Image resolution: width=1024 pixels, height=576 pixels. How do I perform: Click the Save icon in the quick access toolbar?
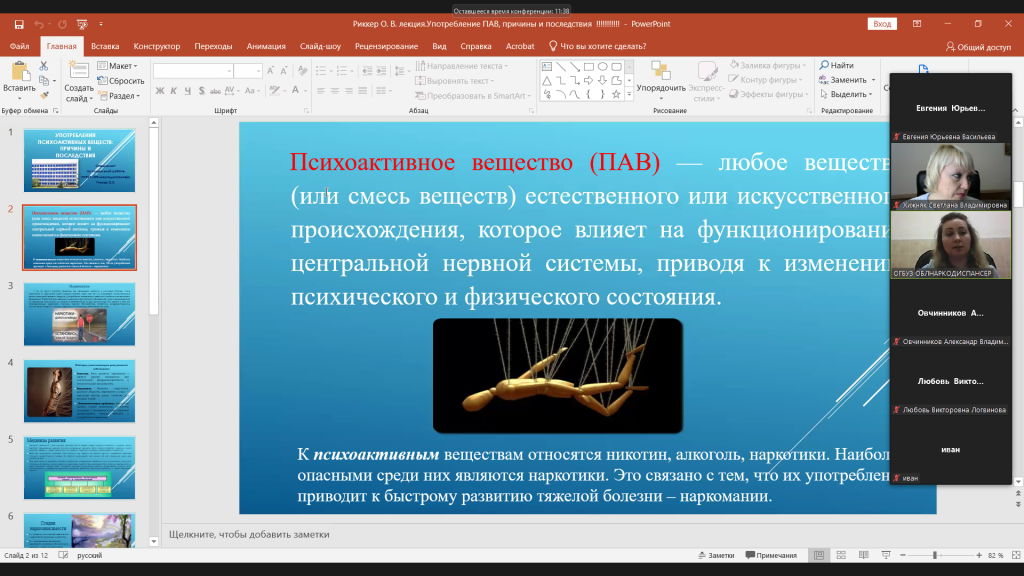point(19,24)
